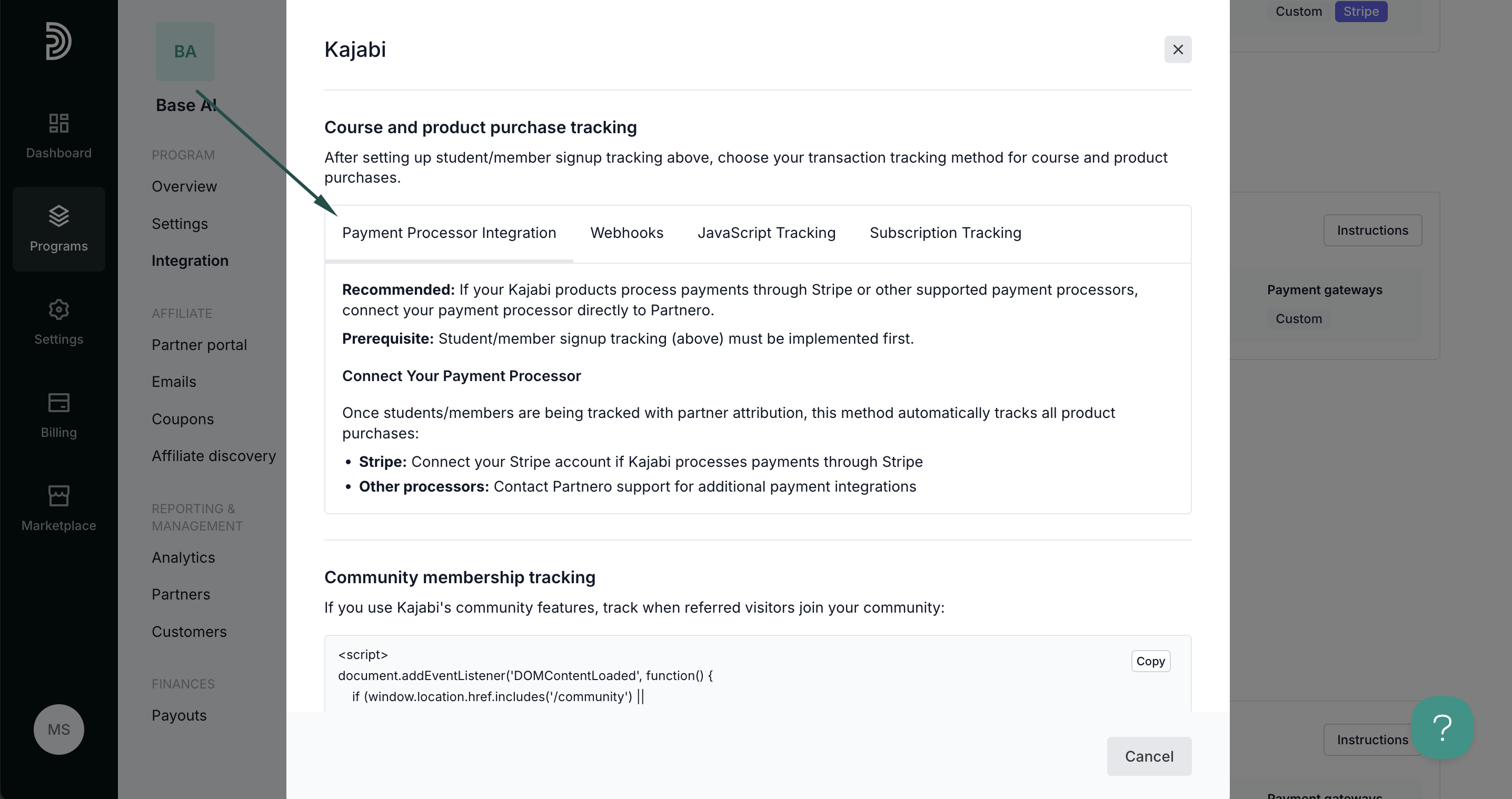The width and height of the screenshot is (1512, 799).
Task: Copy the community tracking script
Action: click(1150, 661)
